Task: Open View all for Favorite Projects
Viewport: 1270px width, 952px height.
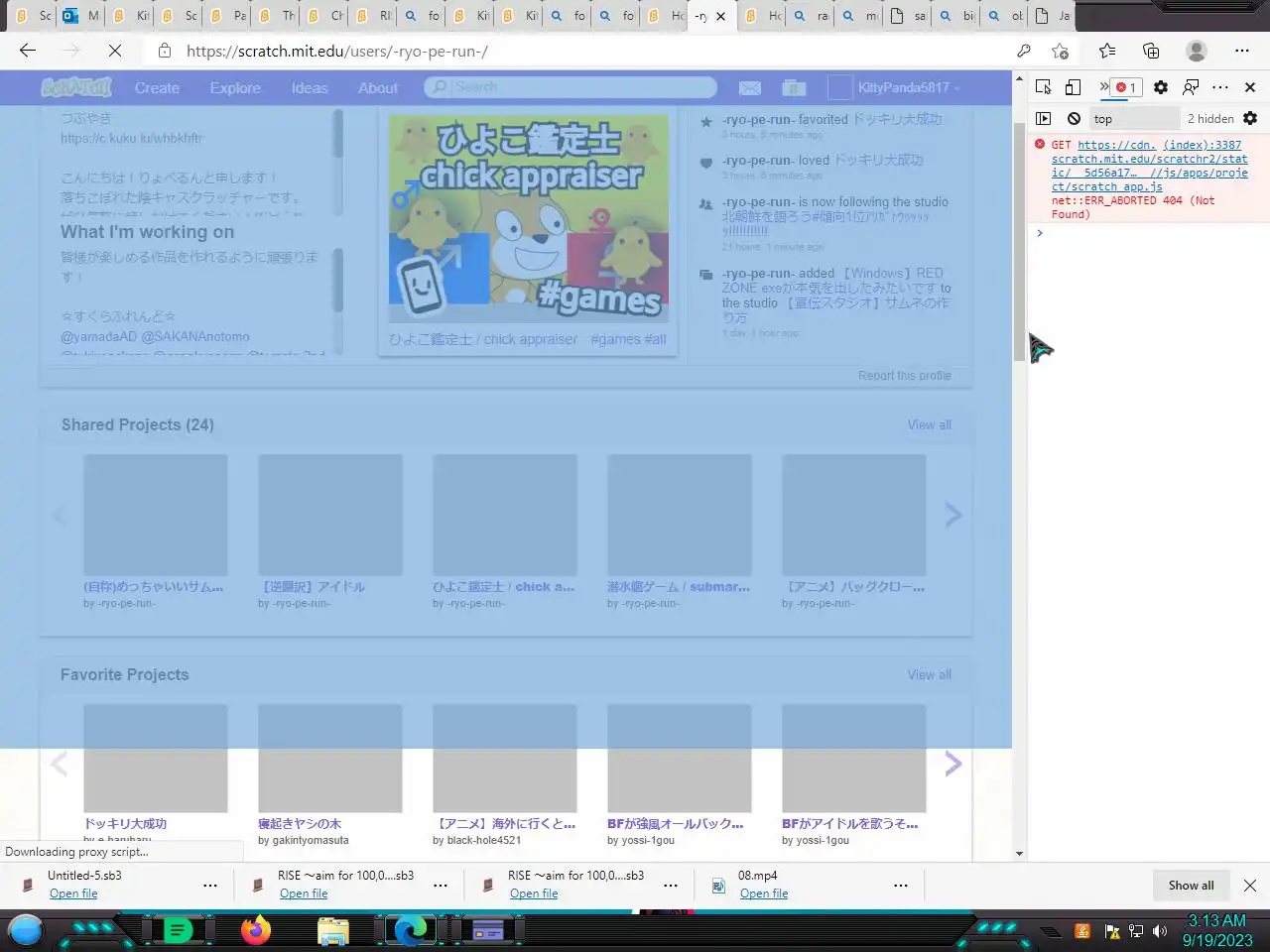Action: (930, 674)
